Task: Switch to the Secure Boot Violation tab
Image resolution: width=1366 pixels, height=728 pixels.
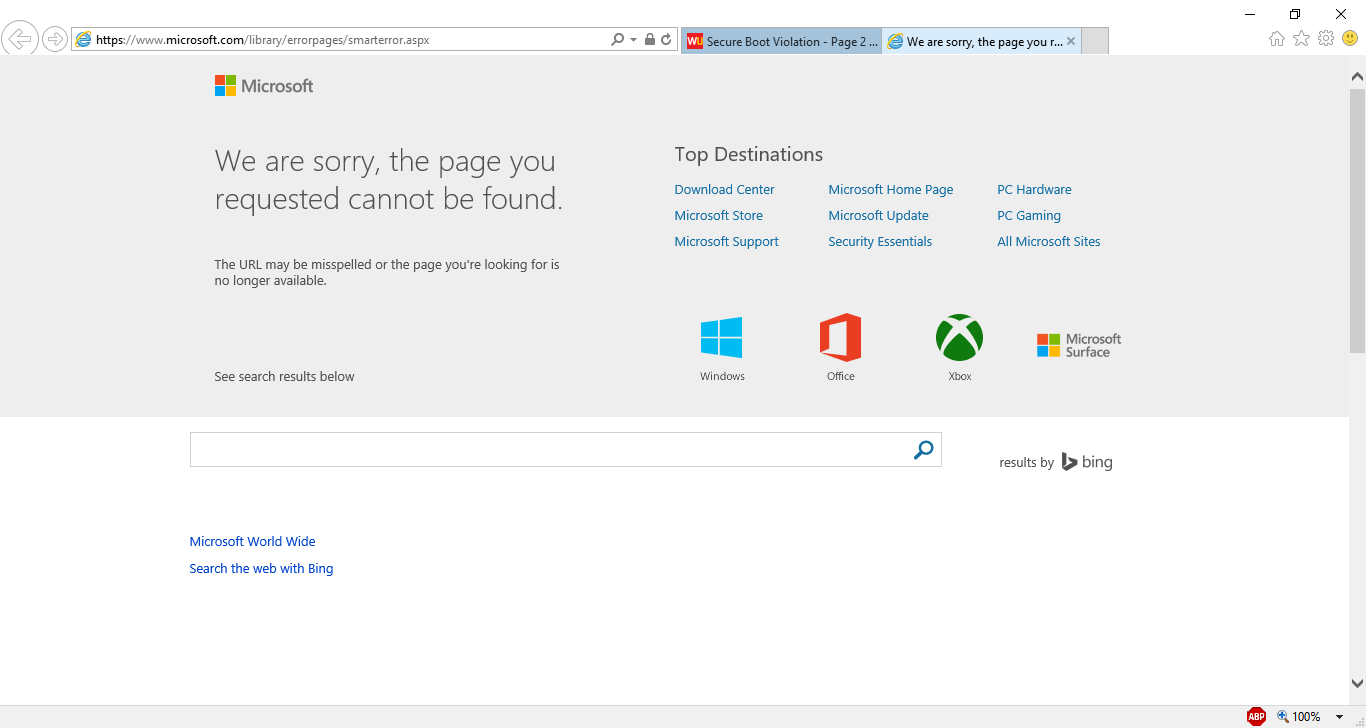Action: pos(781,41)
